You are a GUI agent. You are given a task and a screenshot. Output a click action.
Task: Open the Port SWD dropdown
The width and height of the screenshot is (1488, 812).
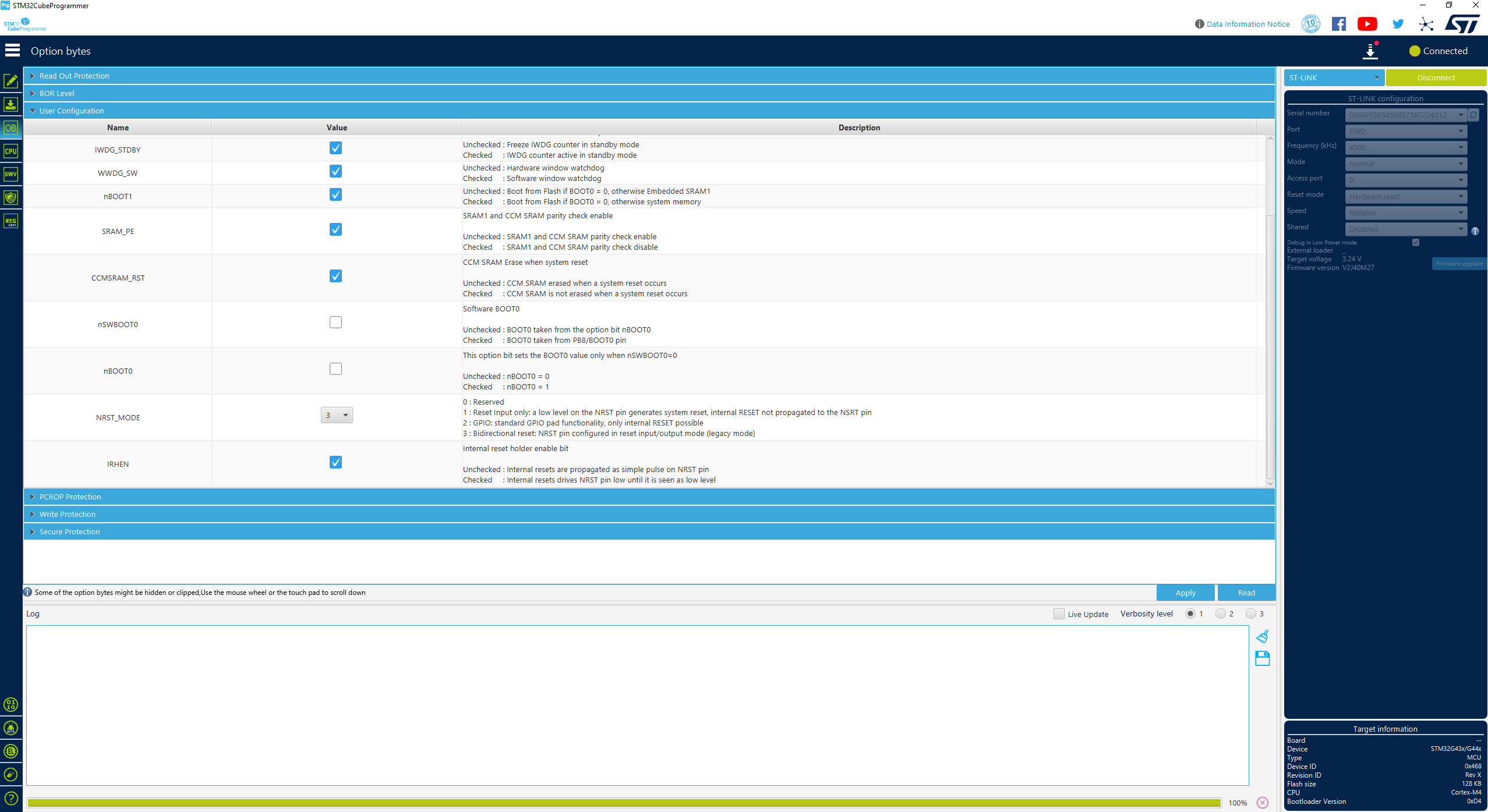pyautogui.click(x=1405, y=131)
